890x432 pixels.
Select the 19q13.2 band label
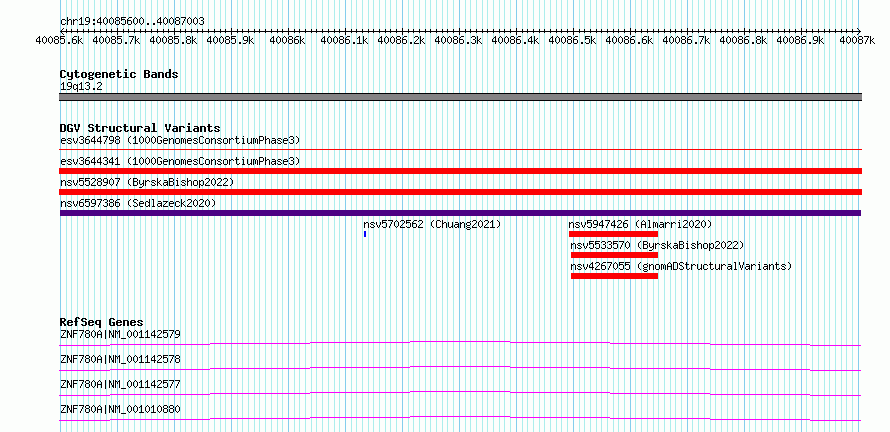click(81, 87)
